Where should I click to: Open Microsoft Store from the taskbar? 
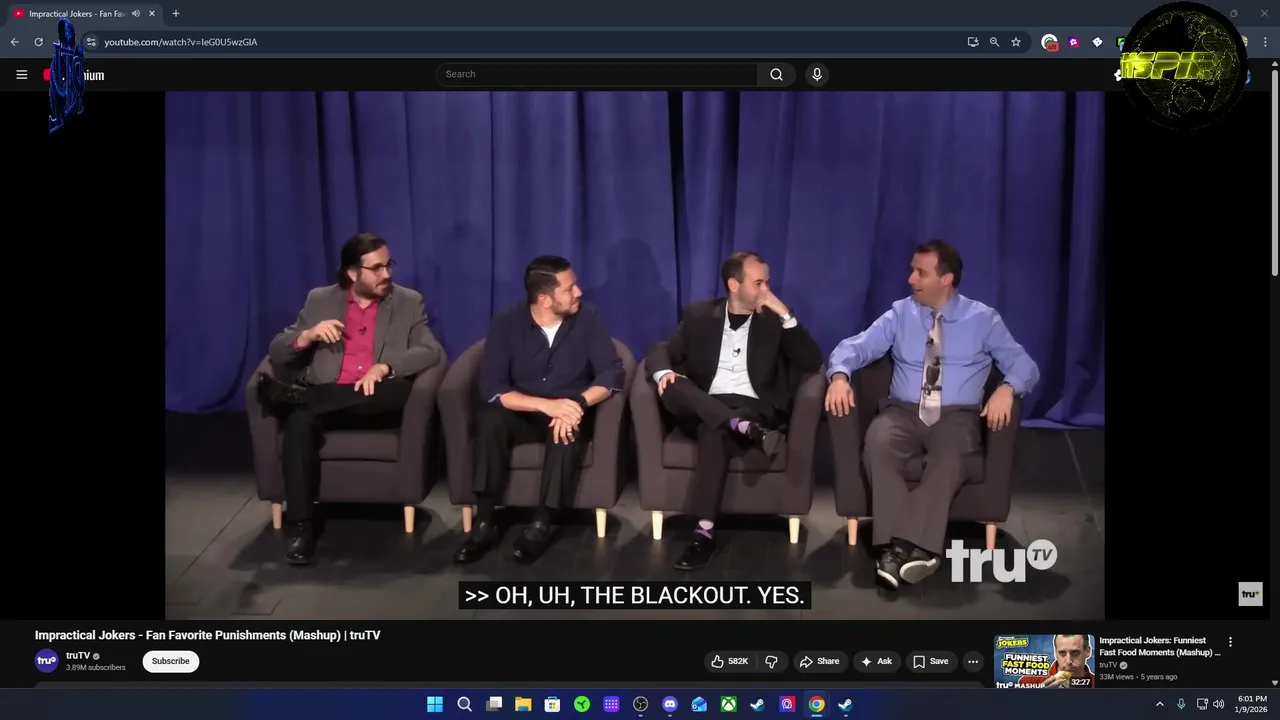tap(552, 704)
